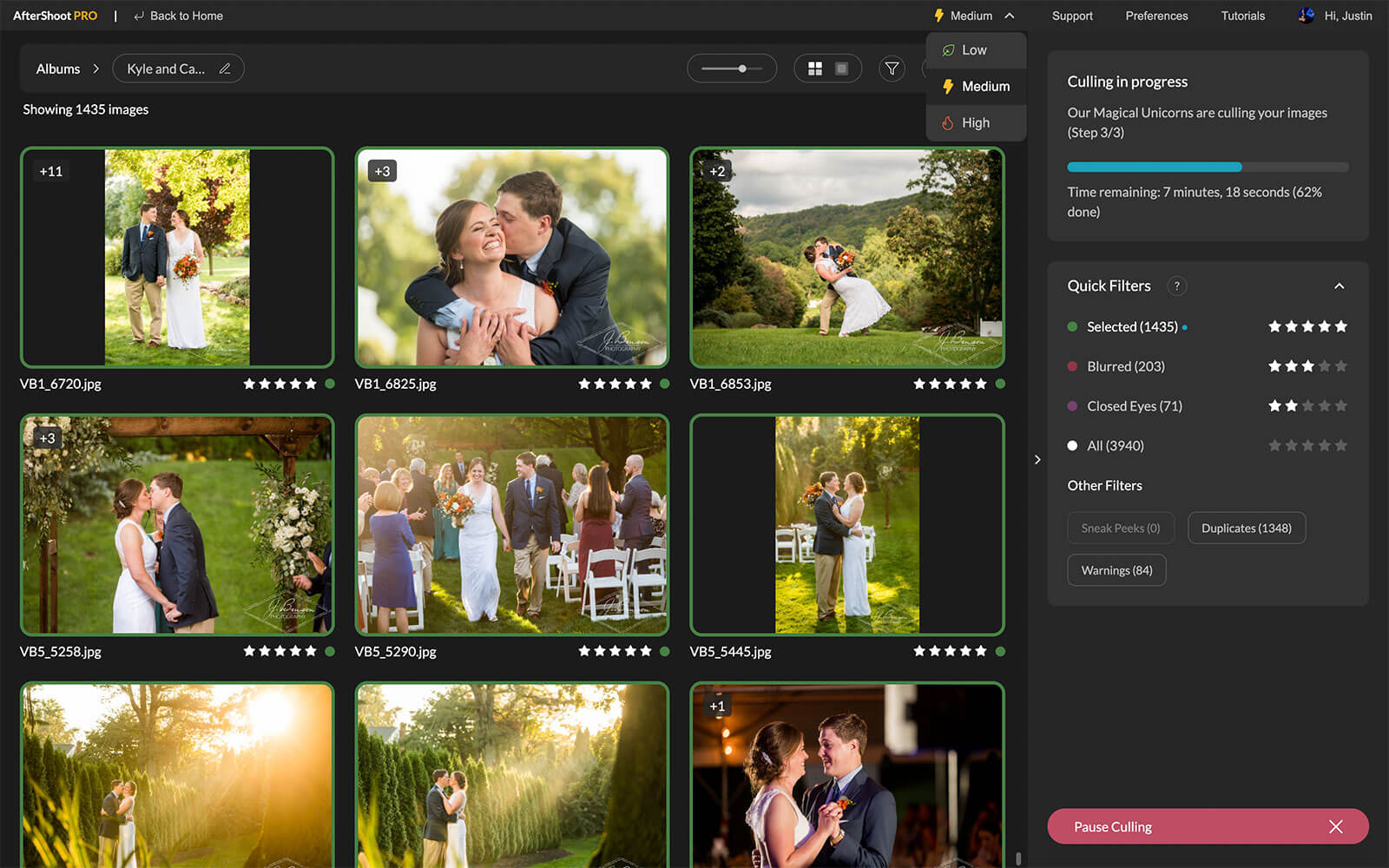Viewport: 1389px width, 868px height.
Task: Click the thumbnail size slider handle
Action: 742,69
